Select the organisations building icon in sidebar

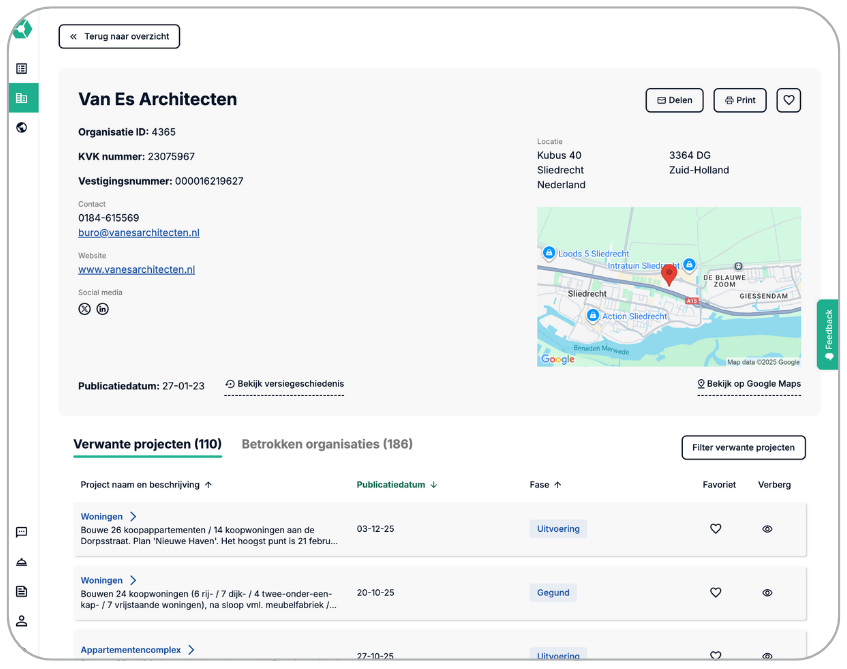click(22, 98)
